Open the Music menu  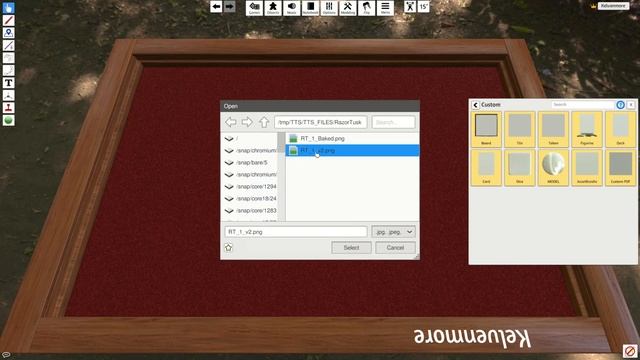pyautogui.click(x=292, y=8)
